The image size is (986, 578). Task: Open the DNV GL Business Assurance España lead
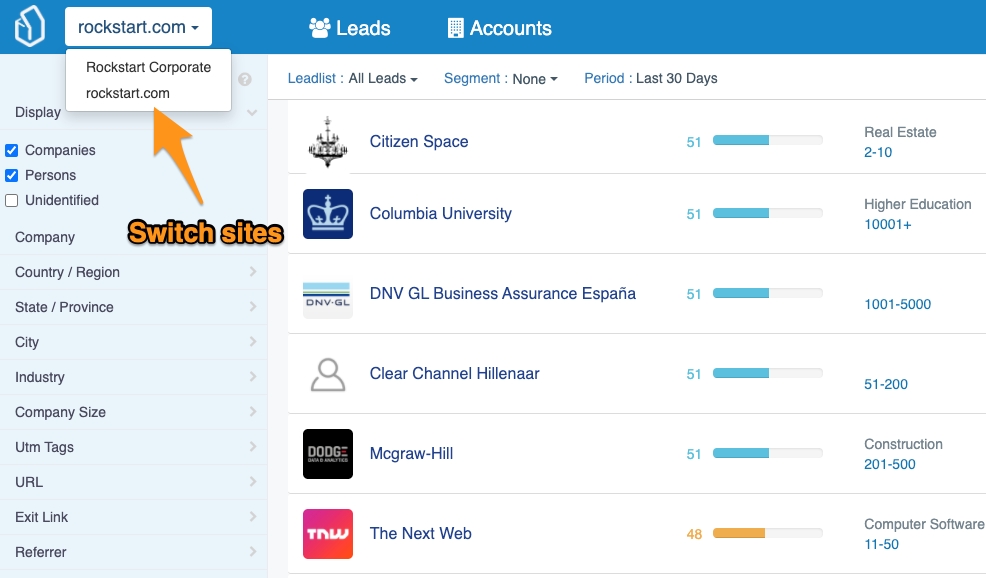(502, 294)
